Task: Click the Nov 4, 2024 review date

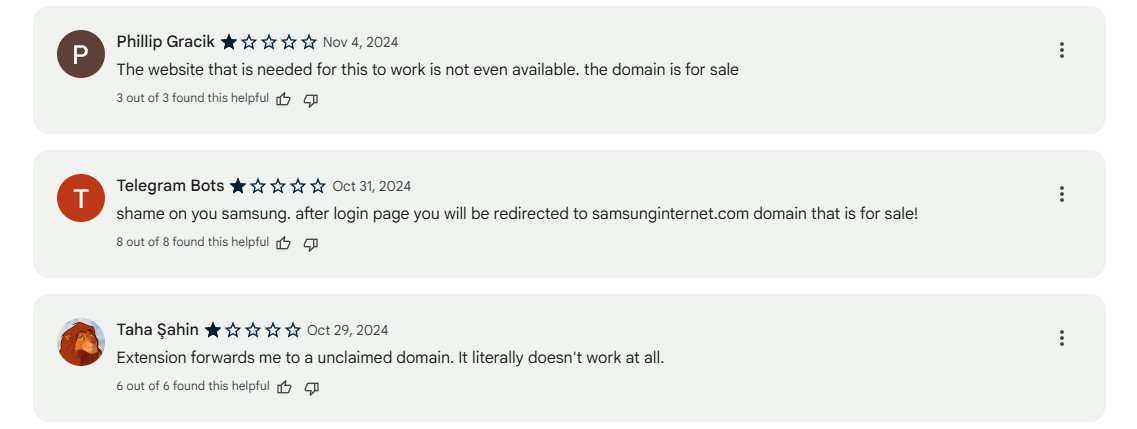Action: click(360, 42)
